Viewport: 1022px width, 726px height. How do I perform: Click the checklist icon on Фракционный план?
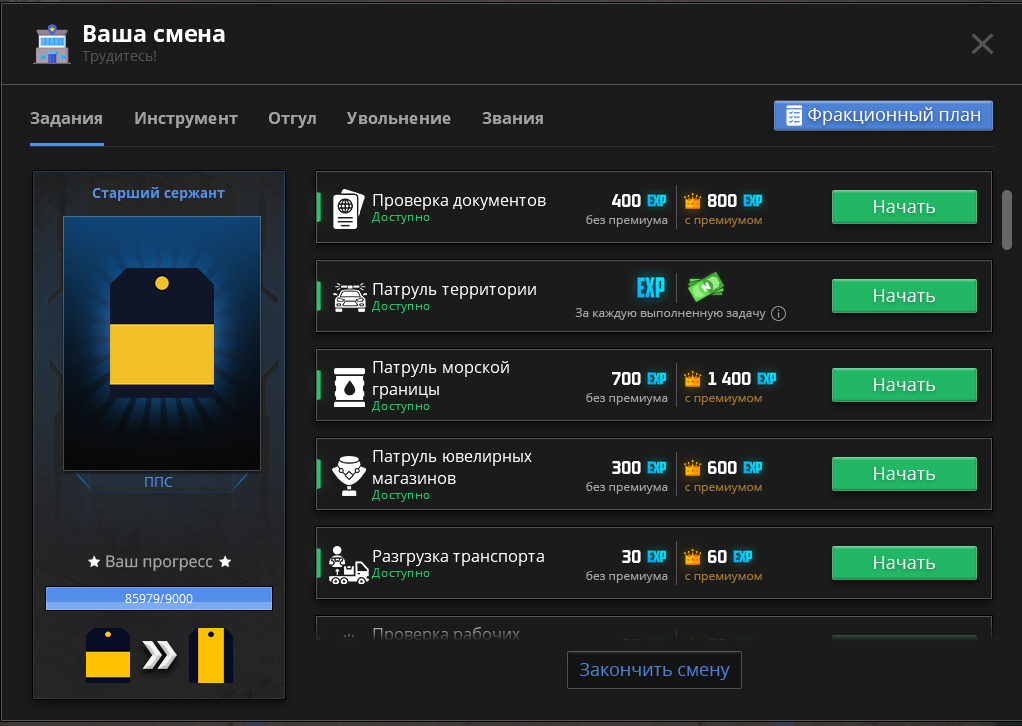click(793, 116)
